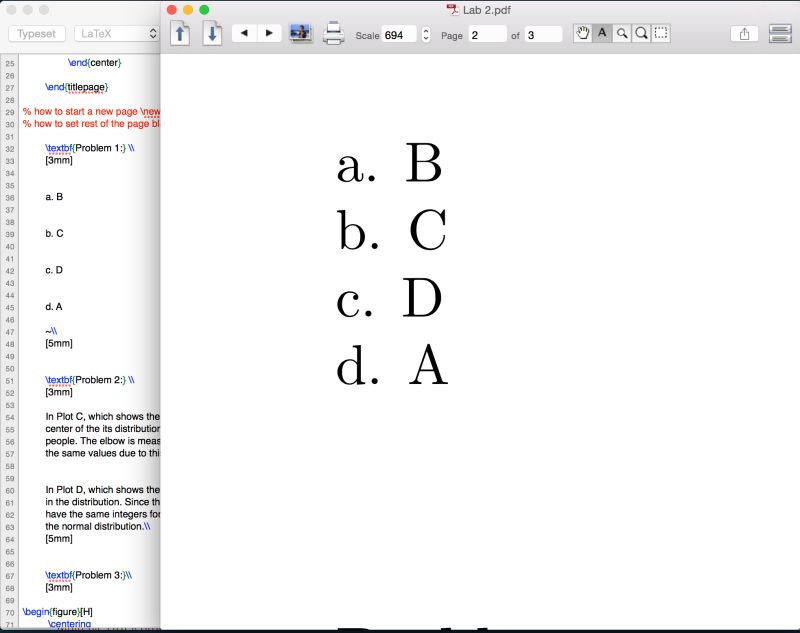Image resolution: width=800 pixels, height=633 pixels.
Task: Click line number 51 in editor gutter
Action: coord(10,381)
